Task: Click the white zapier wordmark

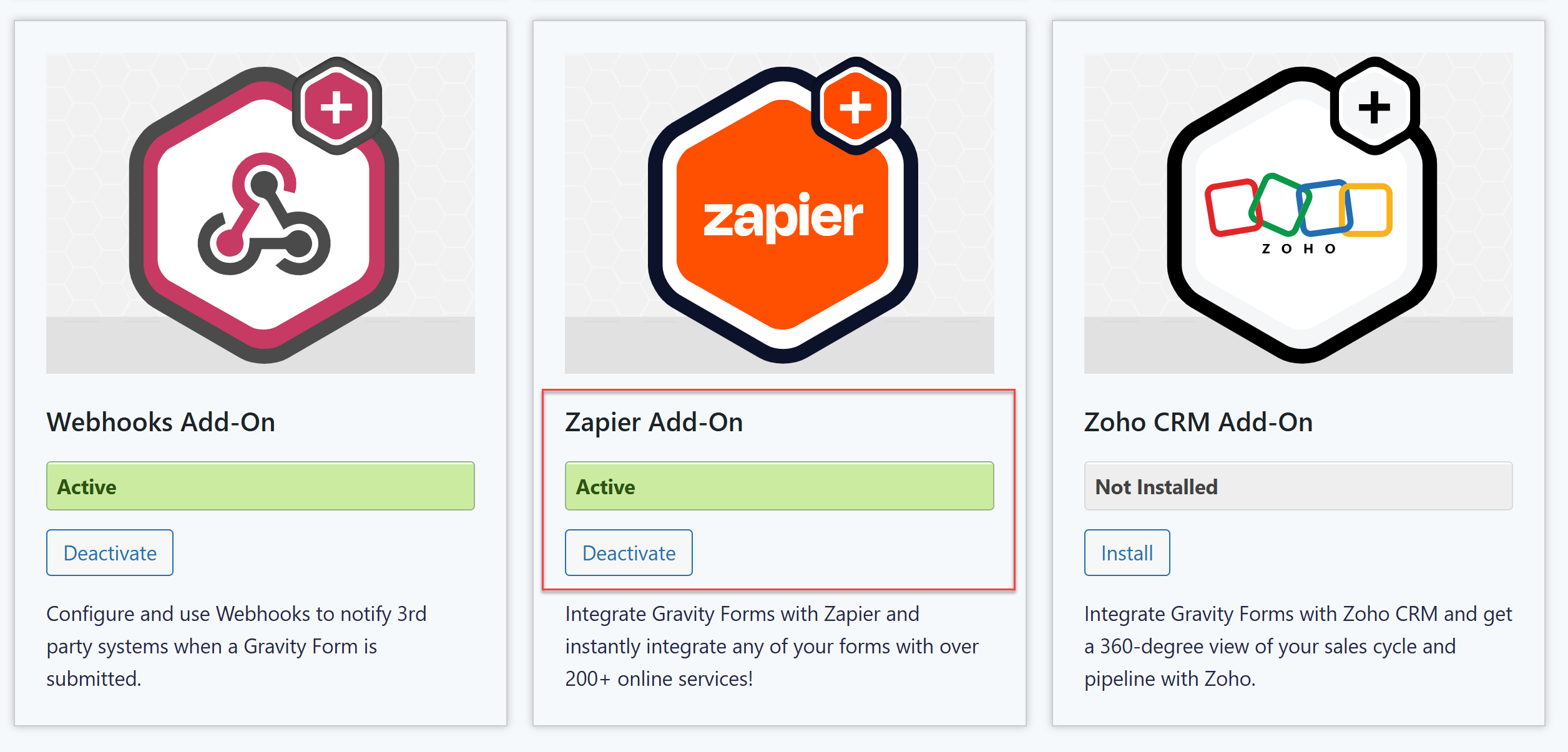Action: click(x=783, y=217)
